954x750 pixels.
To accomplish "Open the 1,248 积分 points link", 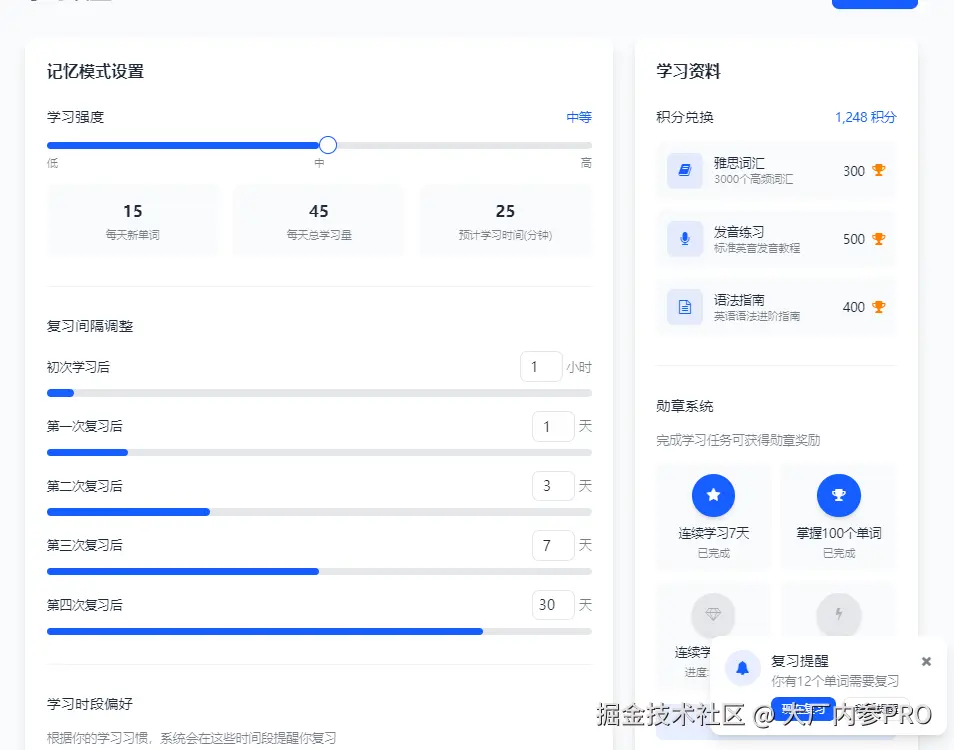I will point(863,117).
